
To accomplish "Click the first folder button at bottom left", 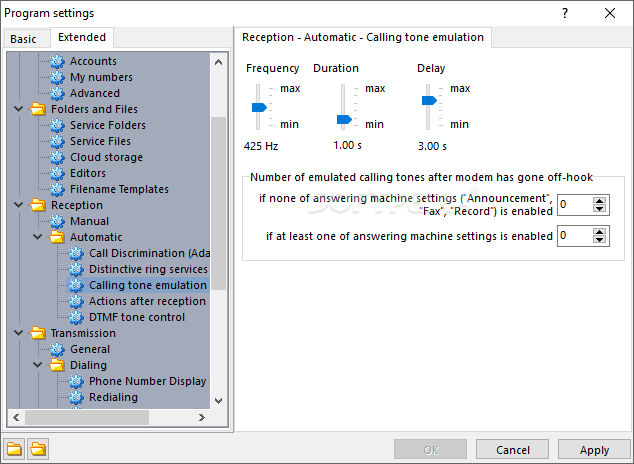I will click(14, 449).
